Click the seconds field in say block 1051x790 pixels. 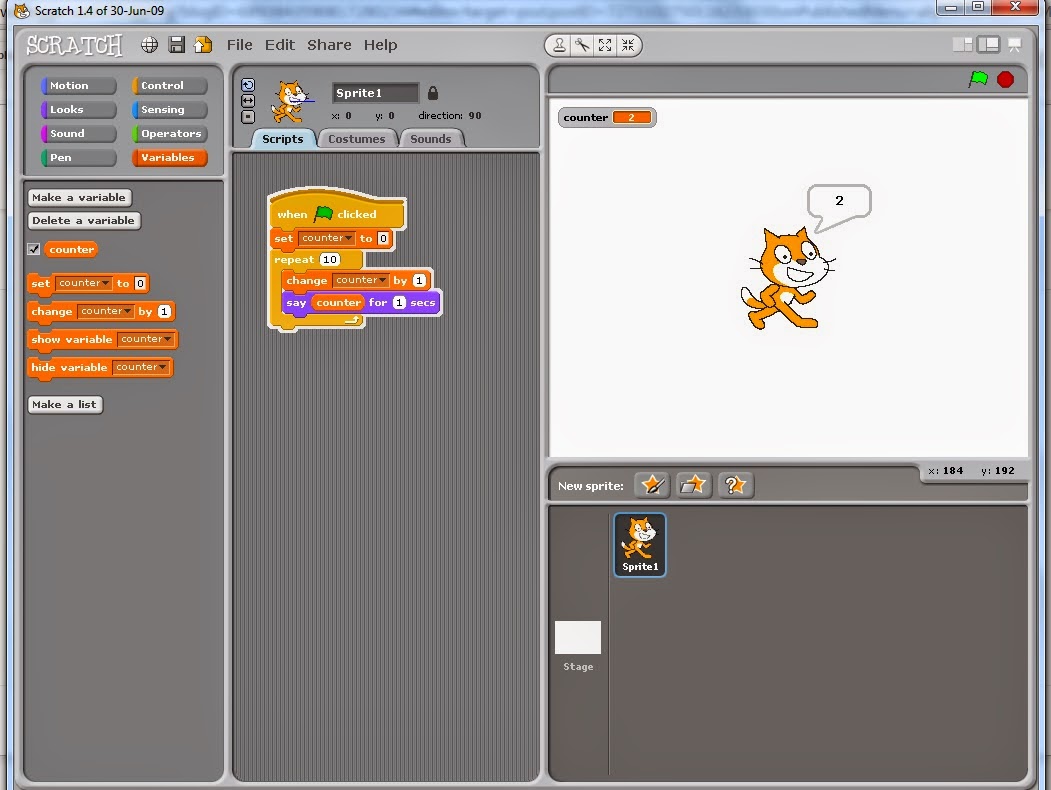(399, 303)
